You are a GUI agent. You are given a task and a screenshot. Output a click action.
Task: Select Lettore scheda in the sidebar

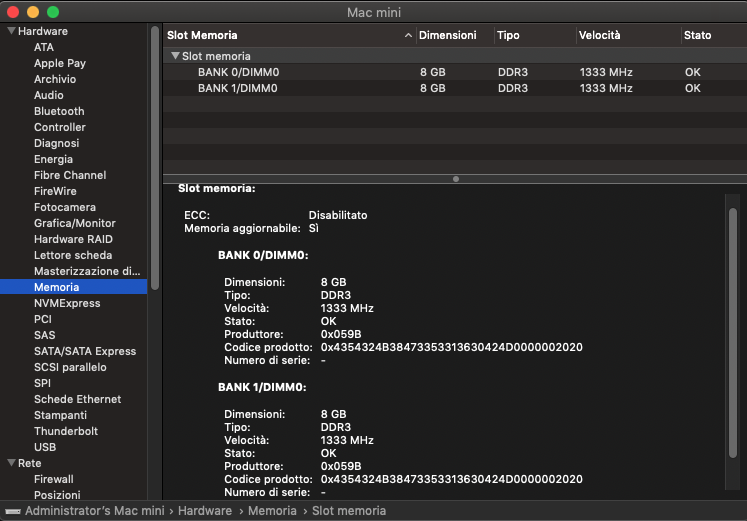tap(73, 255)
